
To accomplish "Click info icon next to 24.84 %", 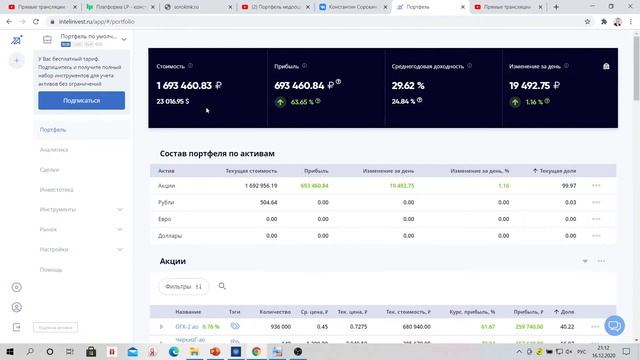I will tap(420, 100).
